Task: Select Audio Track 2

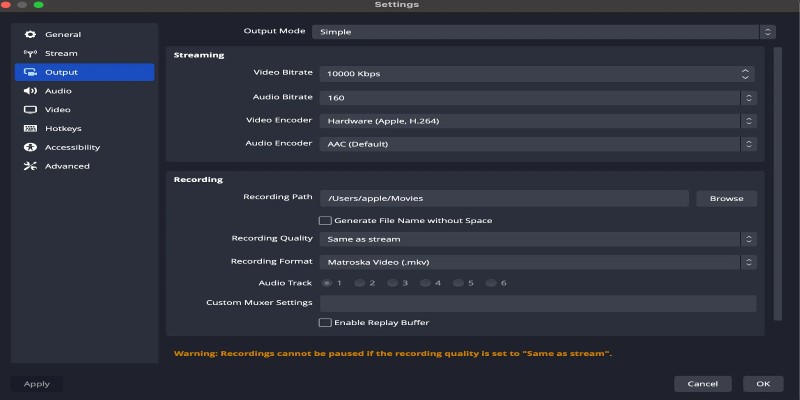Action: pyautogui.click(x=360, y=283)
